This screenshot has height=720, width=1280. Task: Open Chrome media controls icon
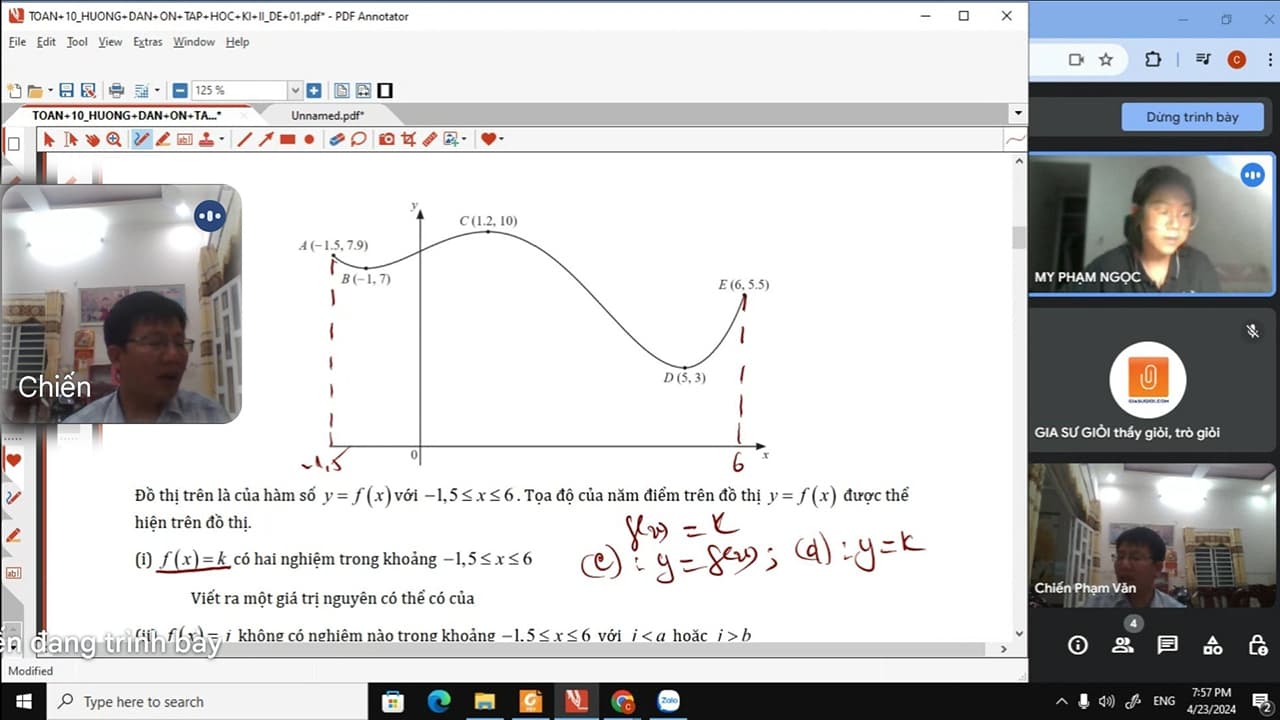(x=1203, y=59)
